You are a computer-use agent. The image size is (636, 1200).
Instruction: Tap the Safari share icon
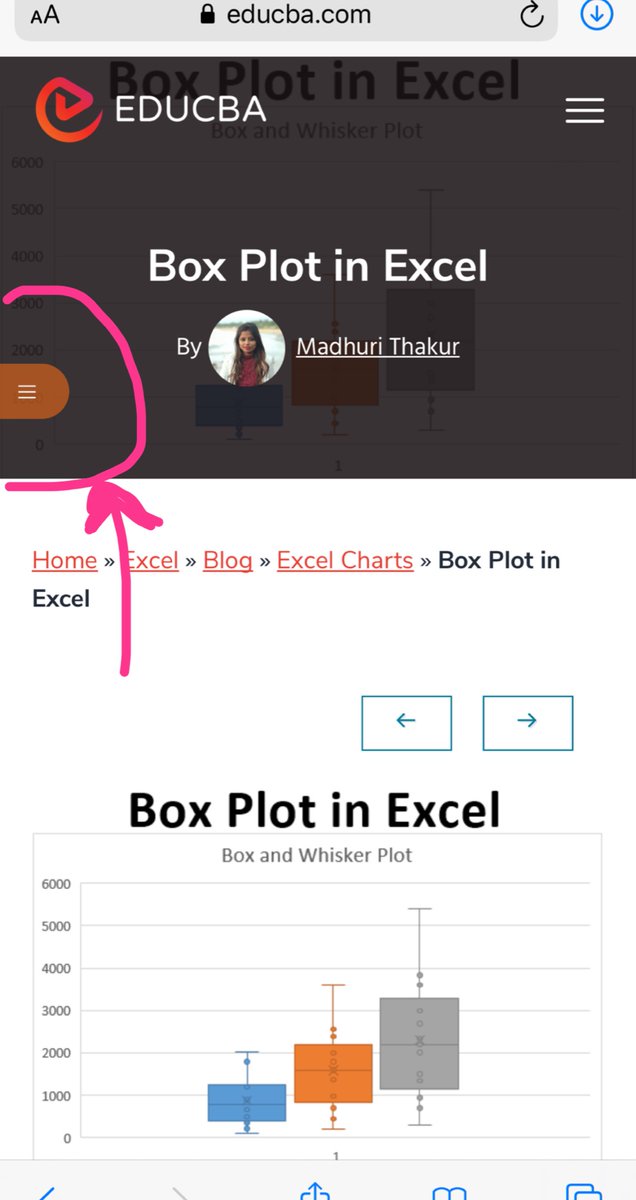tap(315, 1191)
